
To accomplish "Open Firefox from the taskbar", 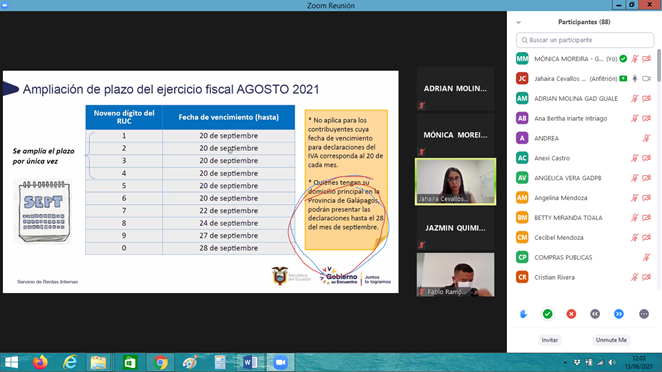I will click(x=40, y=363).
